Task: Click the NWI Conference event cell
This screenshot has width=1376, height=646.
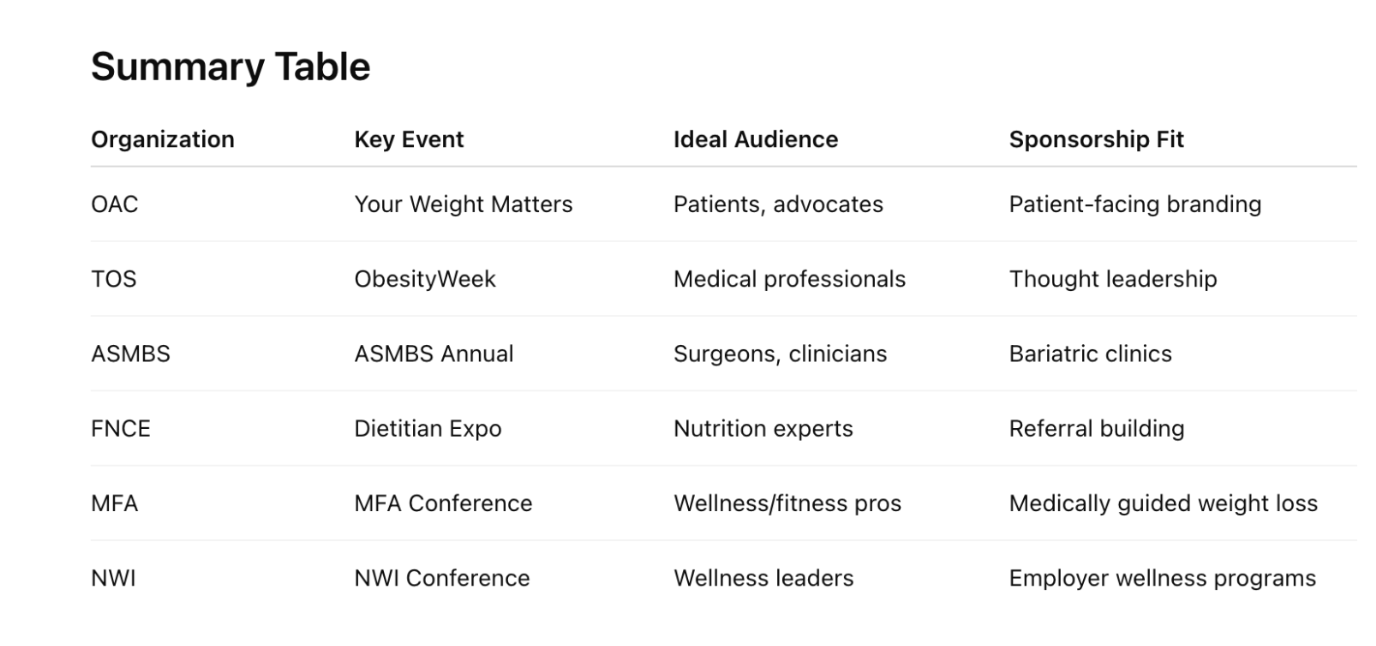Action: pyautogui.click(x=442, y=578)
